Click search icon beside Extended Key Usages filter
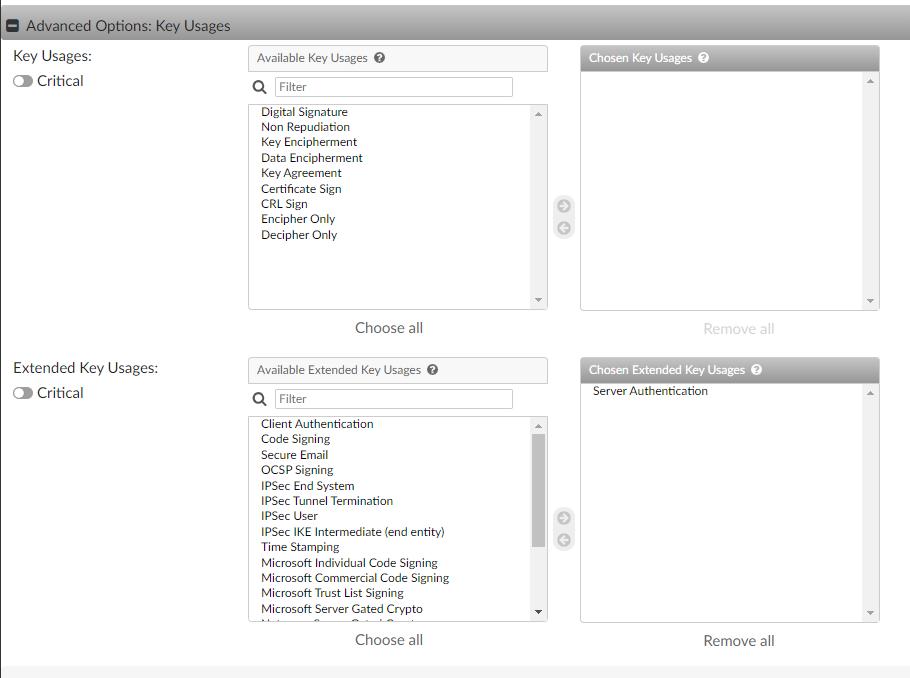This screenshot has width=910, height=678. 260,399
